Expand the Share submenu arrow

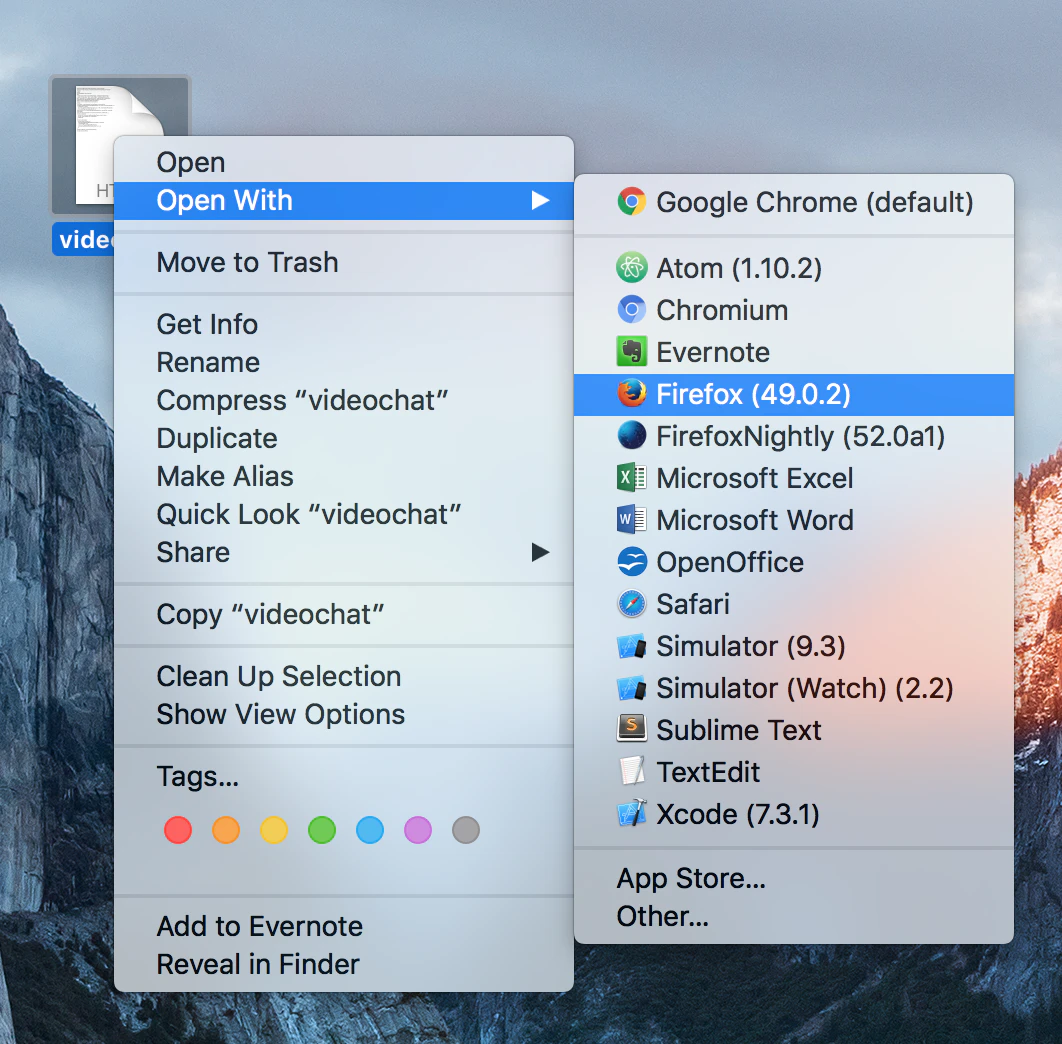(540, 552)
